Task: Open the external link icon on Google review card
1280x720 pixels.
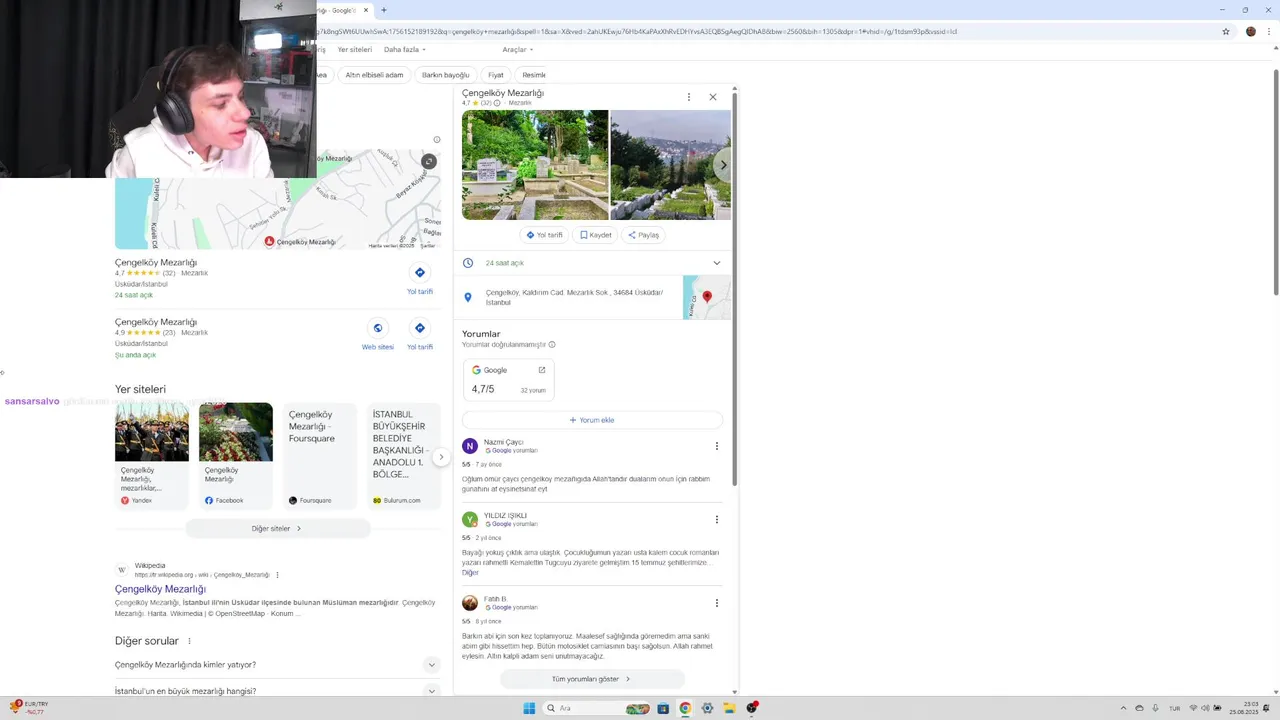Action: (542, 370)
